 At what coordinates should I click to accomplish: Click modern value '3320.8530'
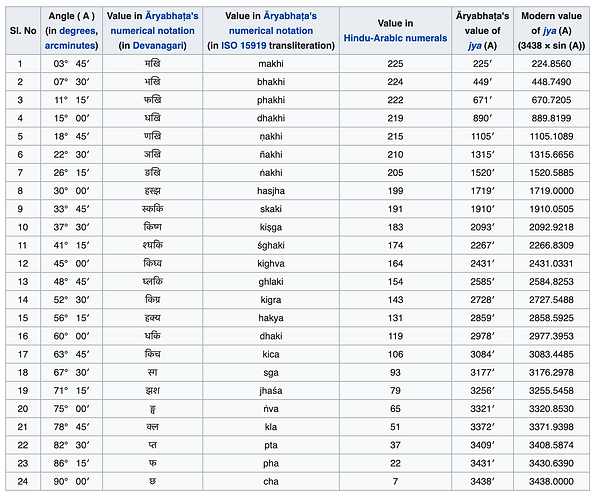click(x=551, y=409)
